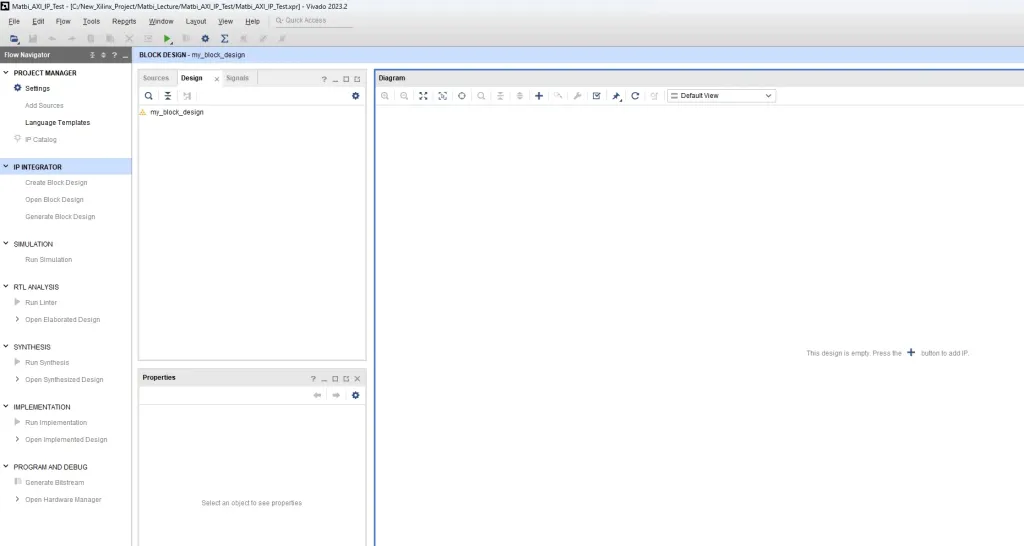This screenshot has height=546, width=1024.
Task: Click Language Templates in Flow Navigator
Action: 57,122
